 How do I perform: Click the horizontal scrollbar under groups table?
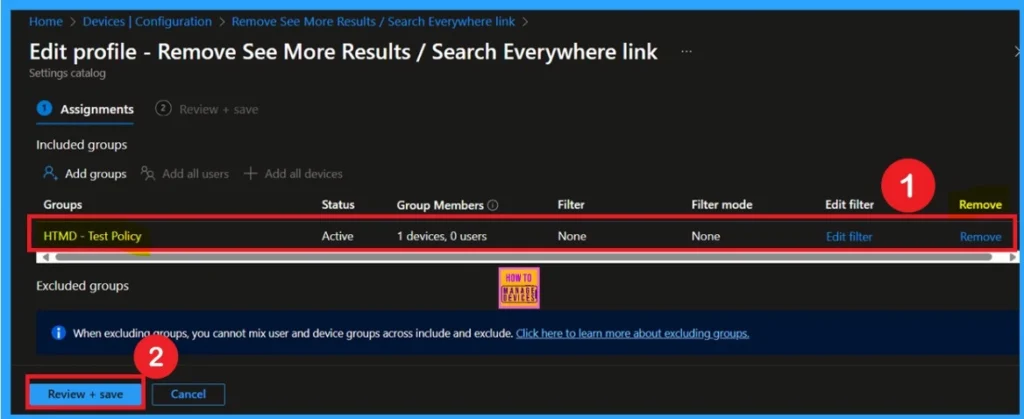pos(524,257)
